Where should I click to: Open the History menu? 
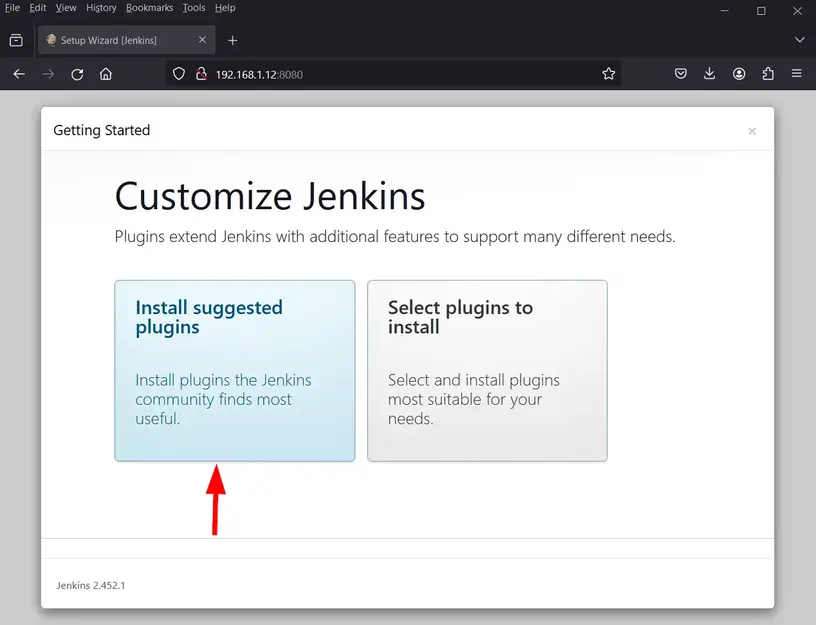pyautogui.click(x=101, y=8)
